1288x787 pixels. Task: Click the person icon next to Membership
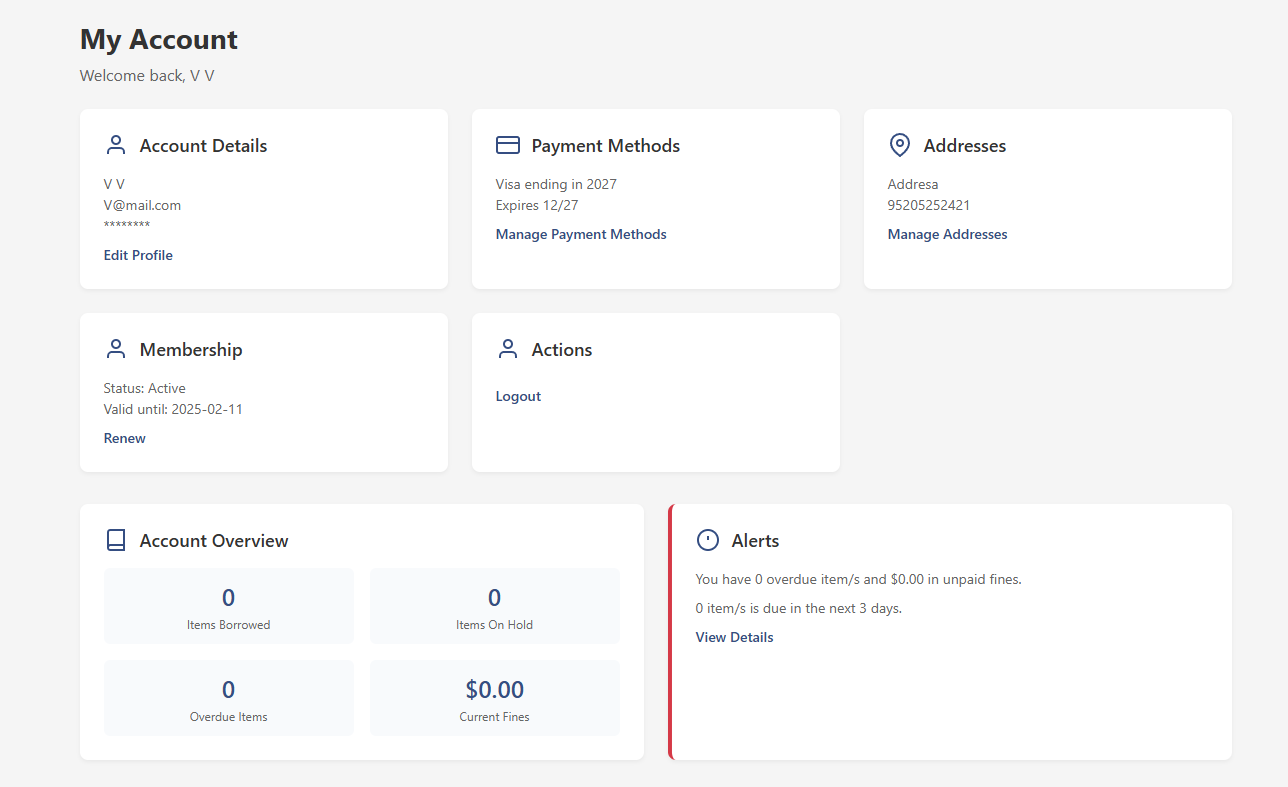pyautogui.click(x=116, y=350)
